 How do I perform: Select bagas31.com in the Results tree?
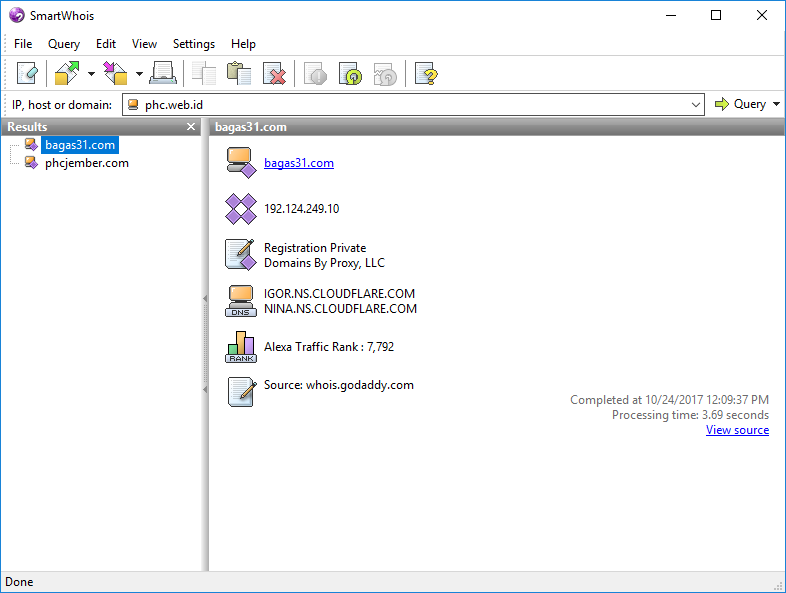(x=80, y=145)
